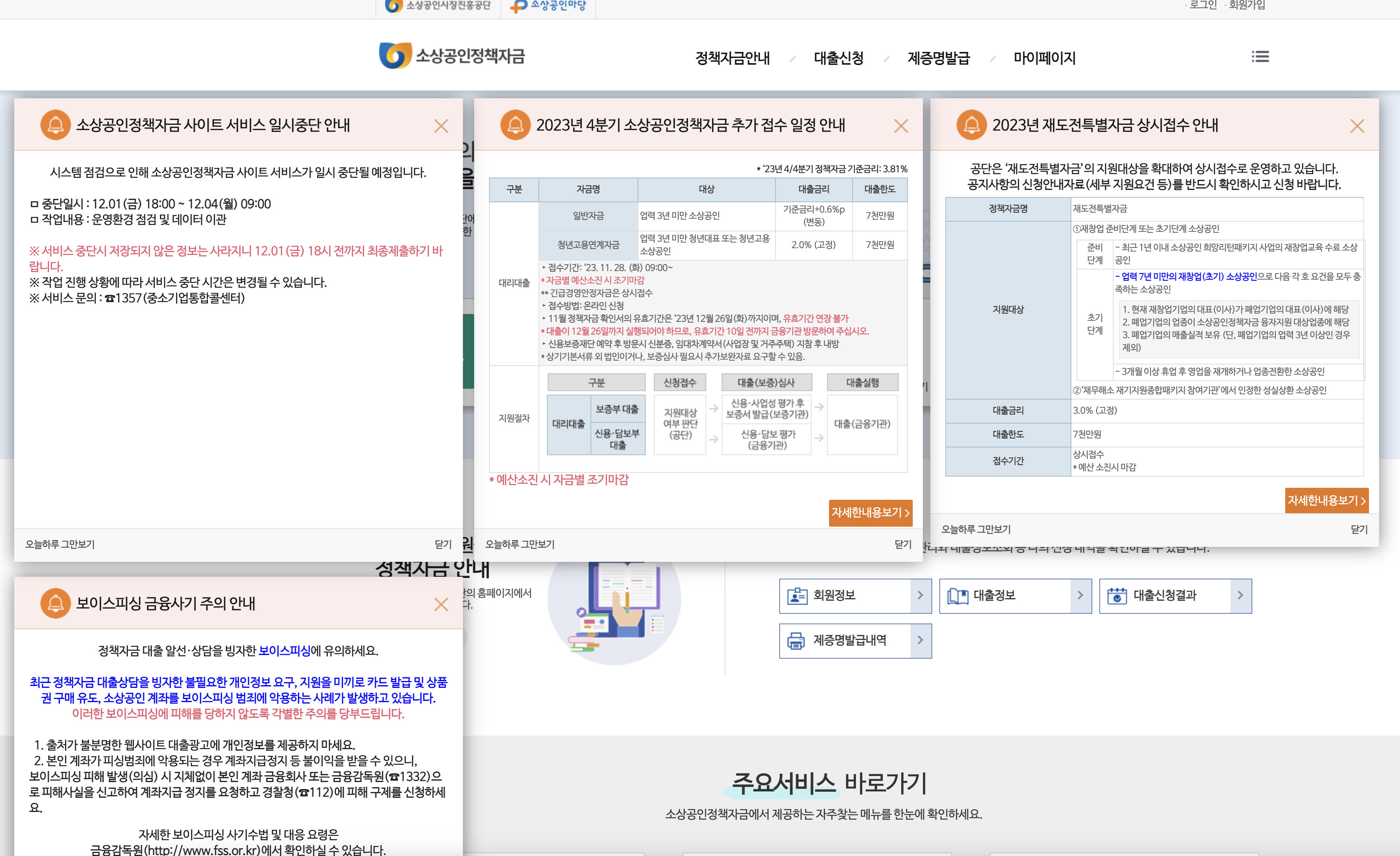
Task: Expand the 제증명발급내역 chevron arrow
Action: pos(921,640)
